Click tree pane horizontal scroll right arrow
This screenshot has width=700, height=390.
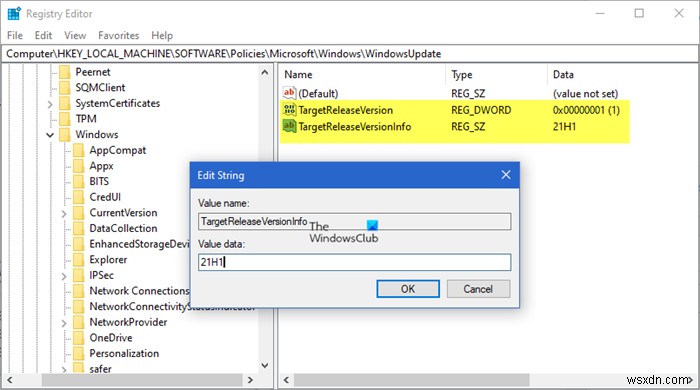click(250, 380)
